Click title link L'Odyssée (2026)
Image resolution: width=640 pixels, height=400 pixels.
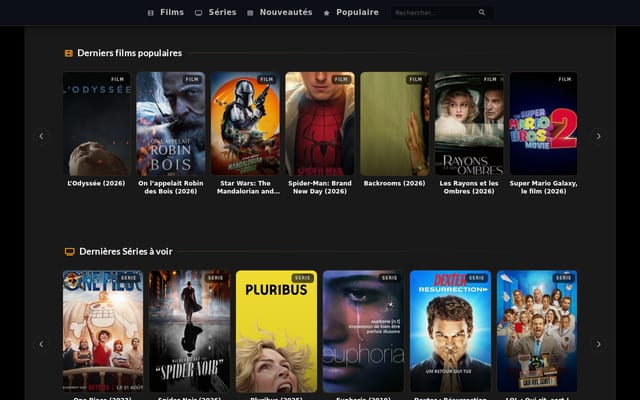pyautogui.click(x=96, y=184)
